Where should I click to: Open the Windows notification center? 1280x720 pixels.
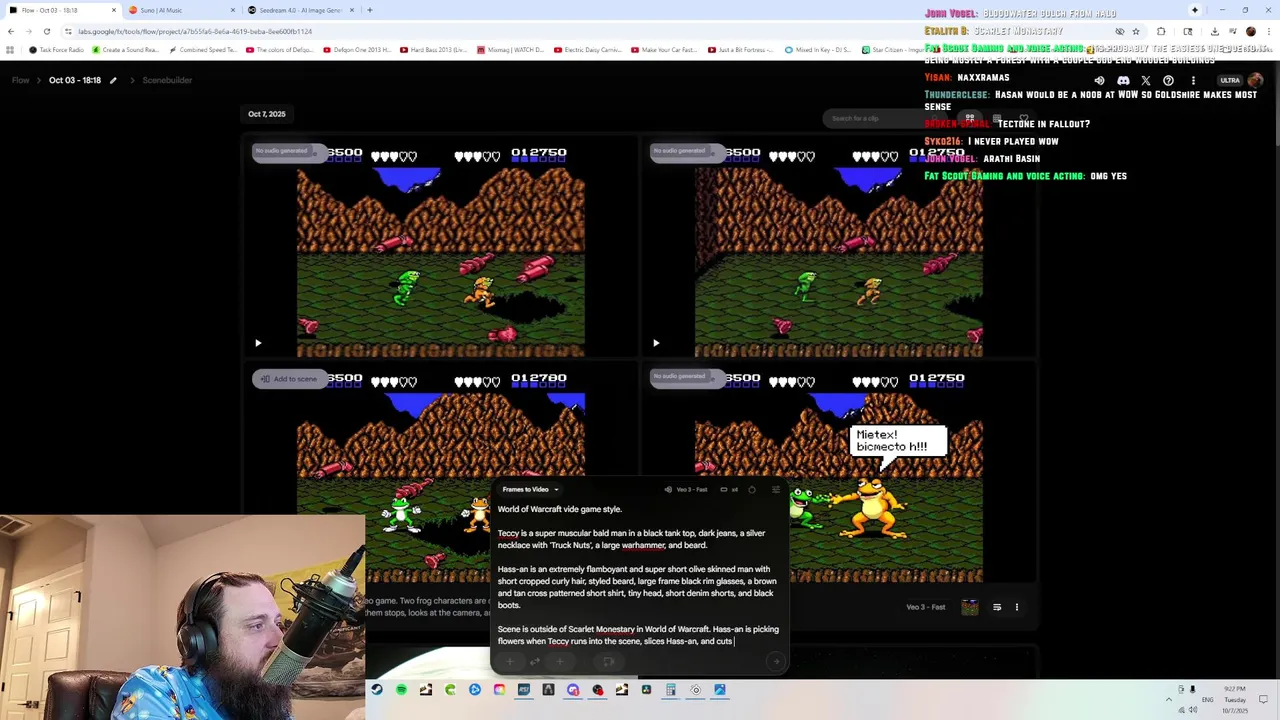coord(1261,699)
